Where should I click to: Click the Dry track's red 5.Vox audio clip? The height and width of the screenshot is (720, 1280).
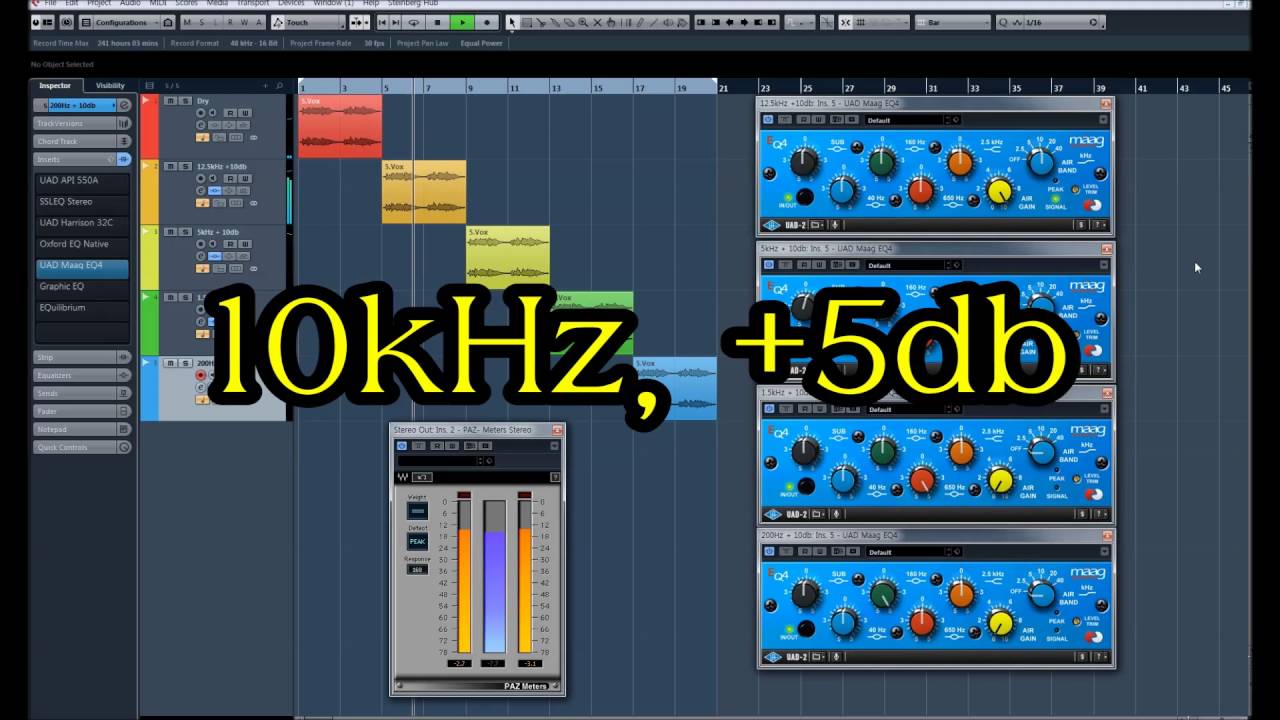click(340, 126)
